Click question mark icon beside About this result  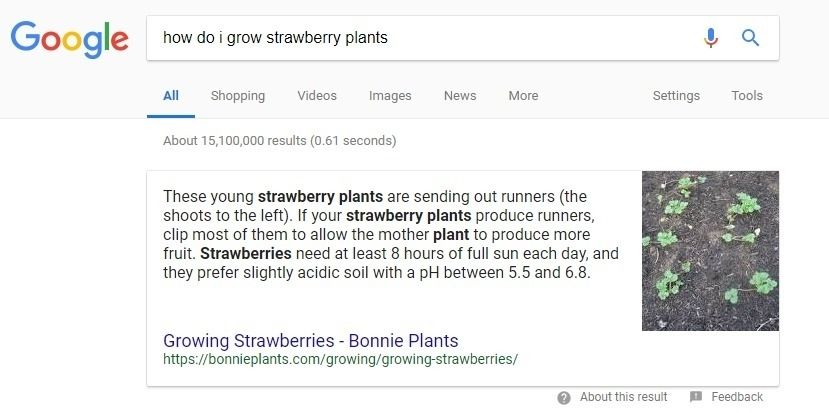(x=564, y=398)
